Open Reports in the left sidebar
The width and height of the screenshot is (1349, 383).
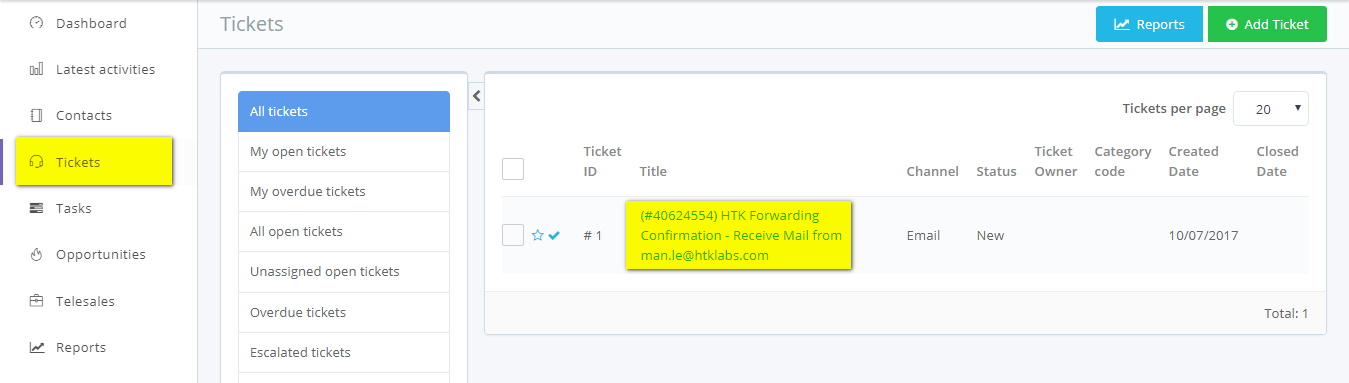click(80, 347)
